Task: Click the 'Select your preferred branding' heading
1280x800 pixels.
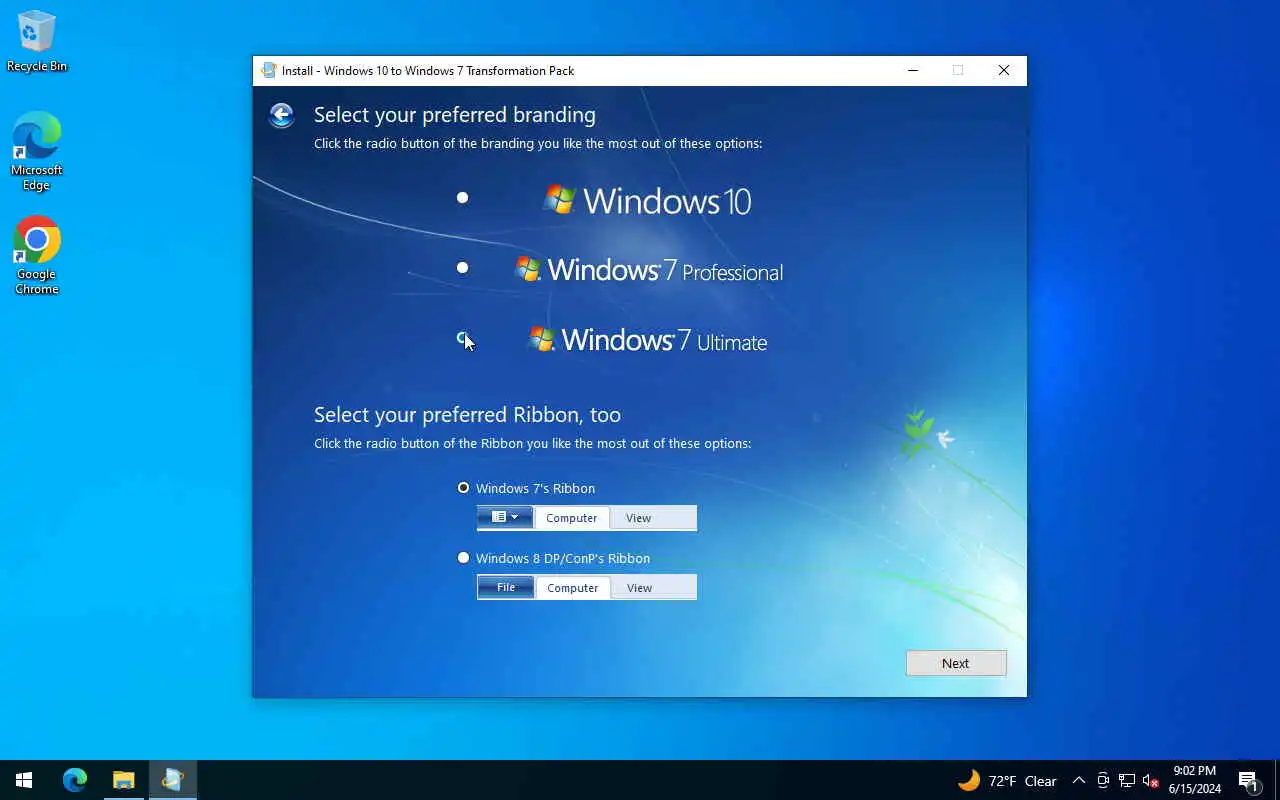Action: tap(455, 115)
